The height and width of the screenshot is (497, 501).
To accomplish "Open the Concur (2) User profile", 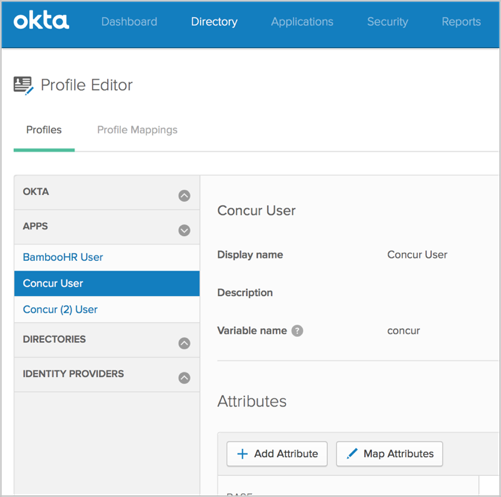I will point(60,309).
